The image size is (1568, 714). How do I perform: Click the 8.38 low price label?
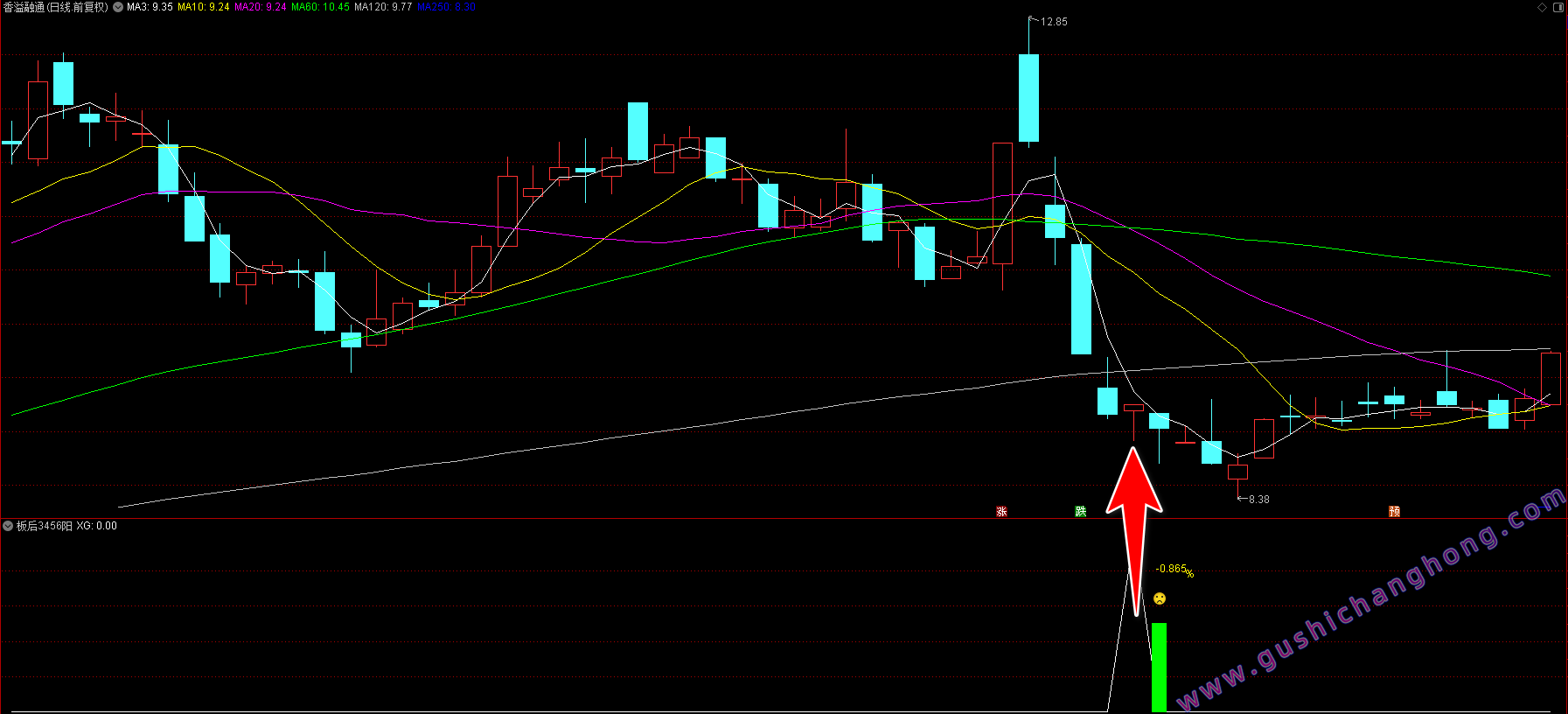(1259, 500)
